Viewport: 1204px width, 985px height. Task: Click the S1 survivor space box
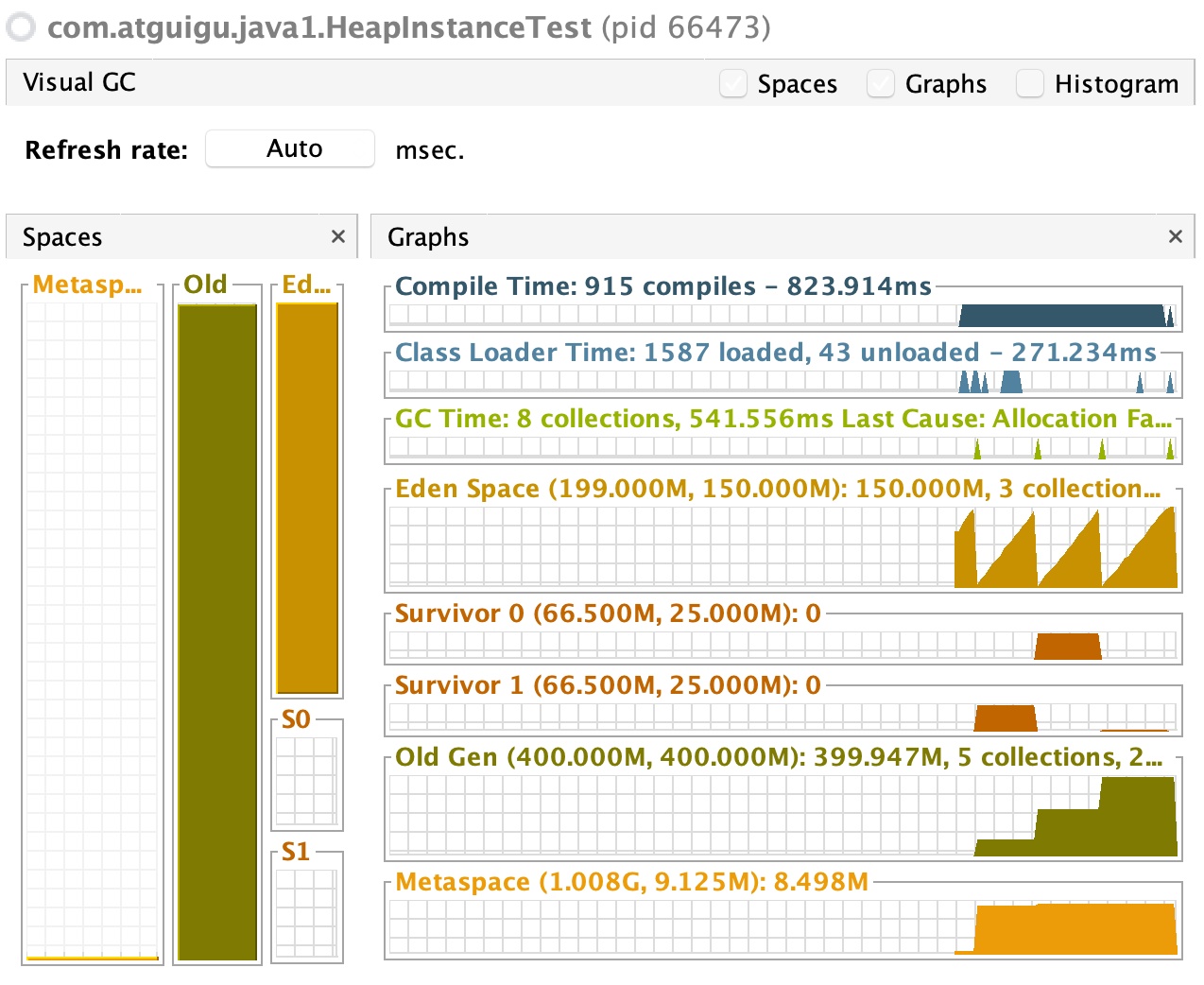point(307,912)
